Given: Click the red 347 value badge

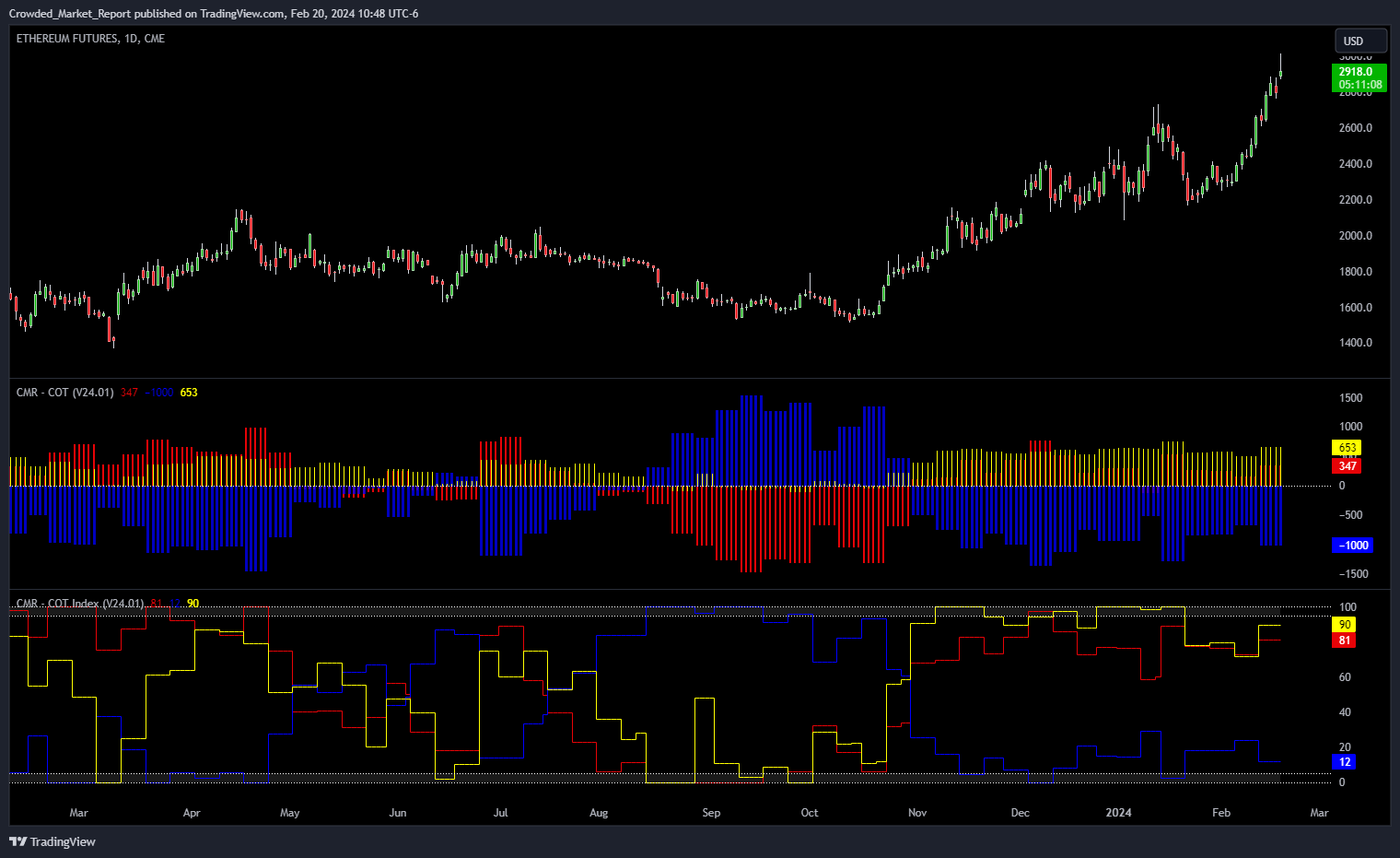Looking at the screenshot, I should click(x=1347, y=466).
